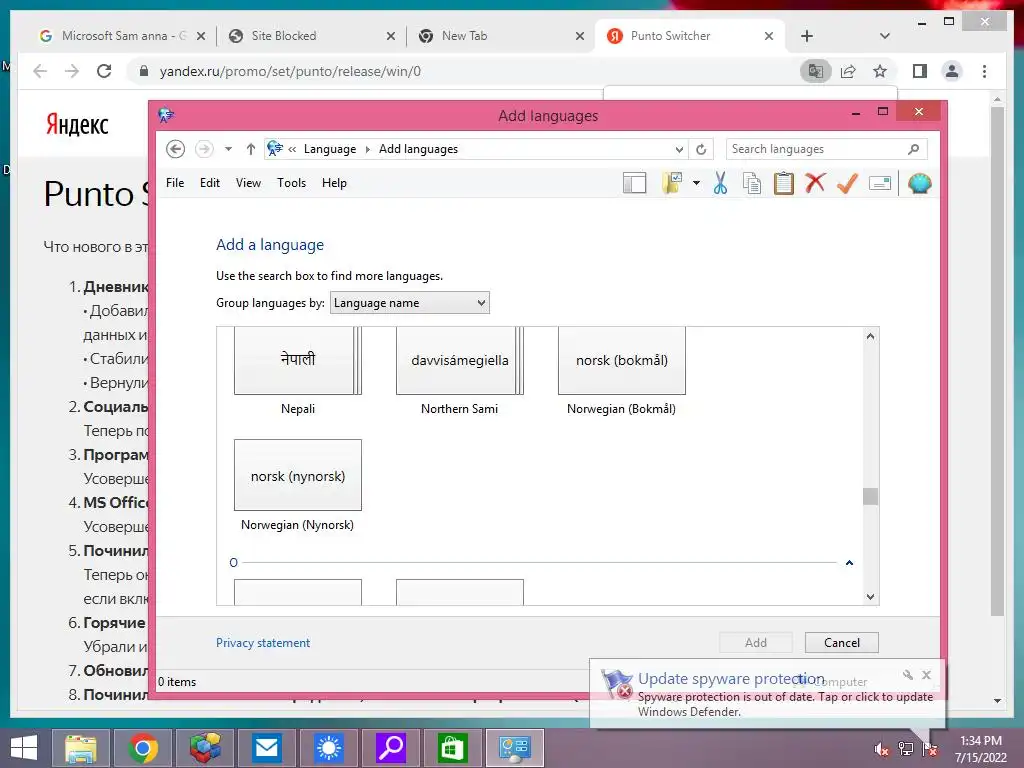Screen dimensions: 1024x768
Task: Reload the Chrome page
Action: tap(104, 71)
